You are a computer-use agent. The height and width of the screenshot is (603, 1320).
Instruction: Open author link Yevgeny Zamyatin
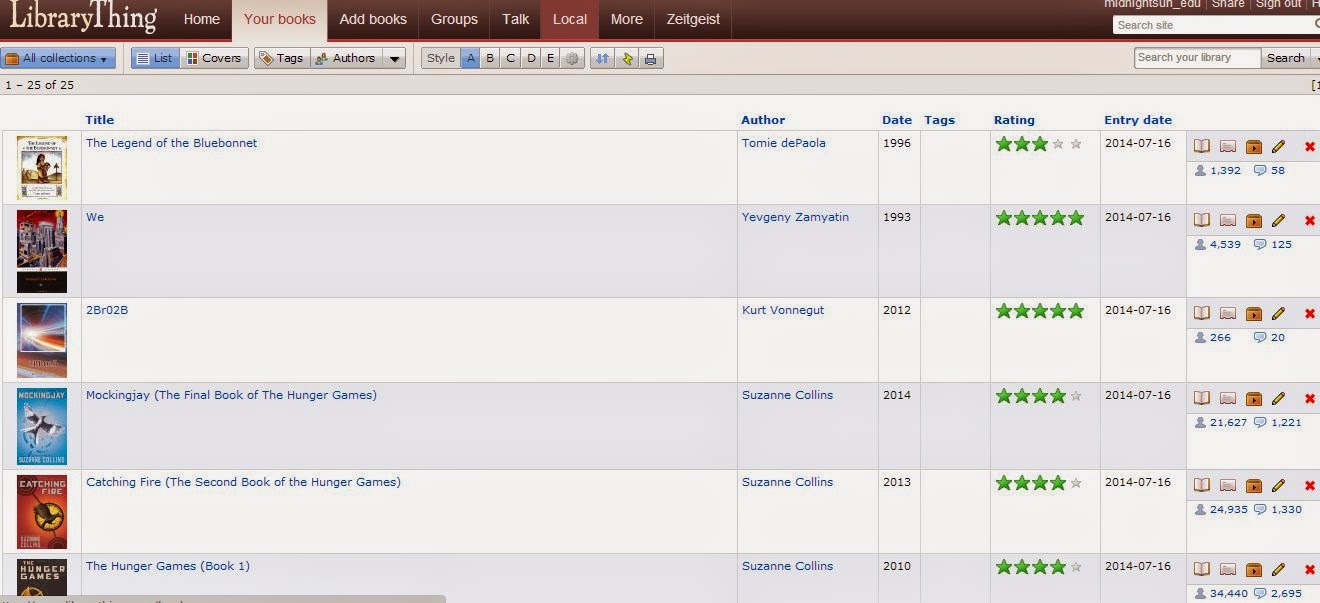795,217
